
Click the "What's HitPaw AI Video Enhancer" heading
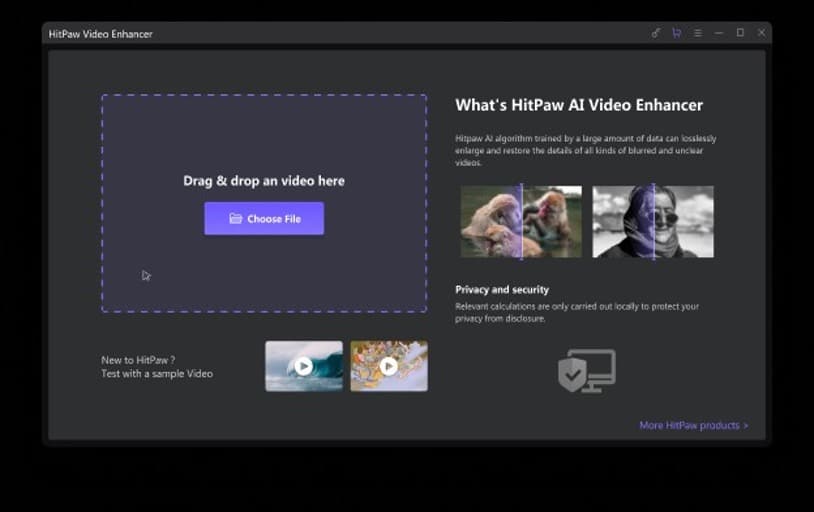click(x=579, y=105)
